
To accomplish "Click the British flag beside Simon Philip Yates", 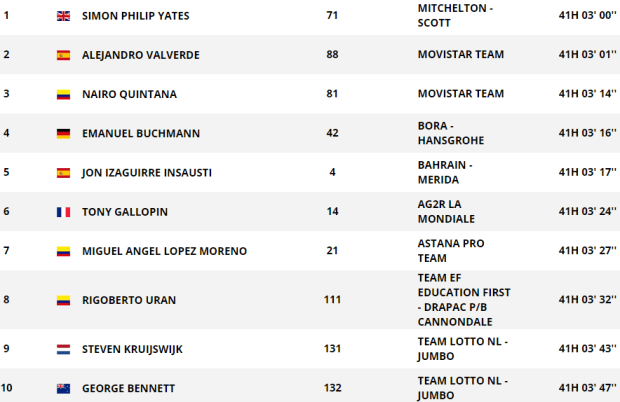I will coord(64,17).
